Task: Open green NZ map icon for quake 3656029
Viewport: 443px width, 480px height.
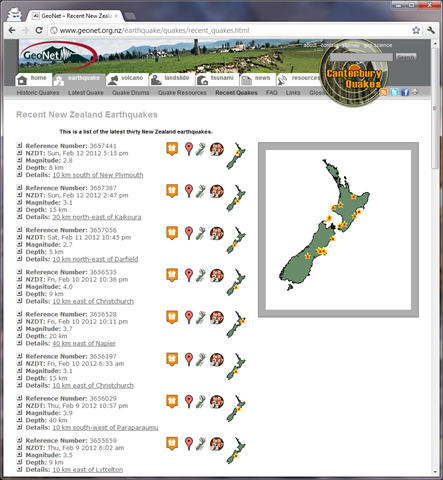Action: click(x=201, y=402)
